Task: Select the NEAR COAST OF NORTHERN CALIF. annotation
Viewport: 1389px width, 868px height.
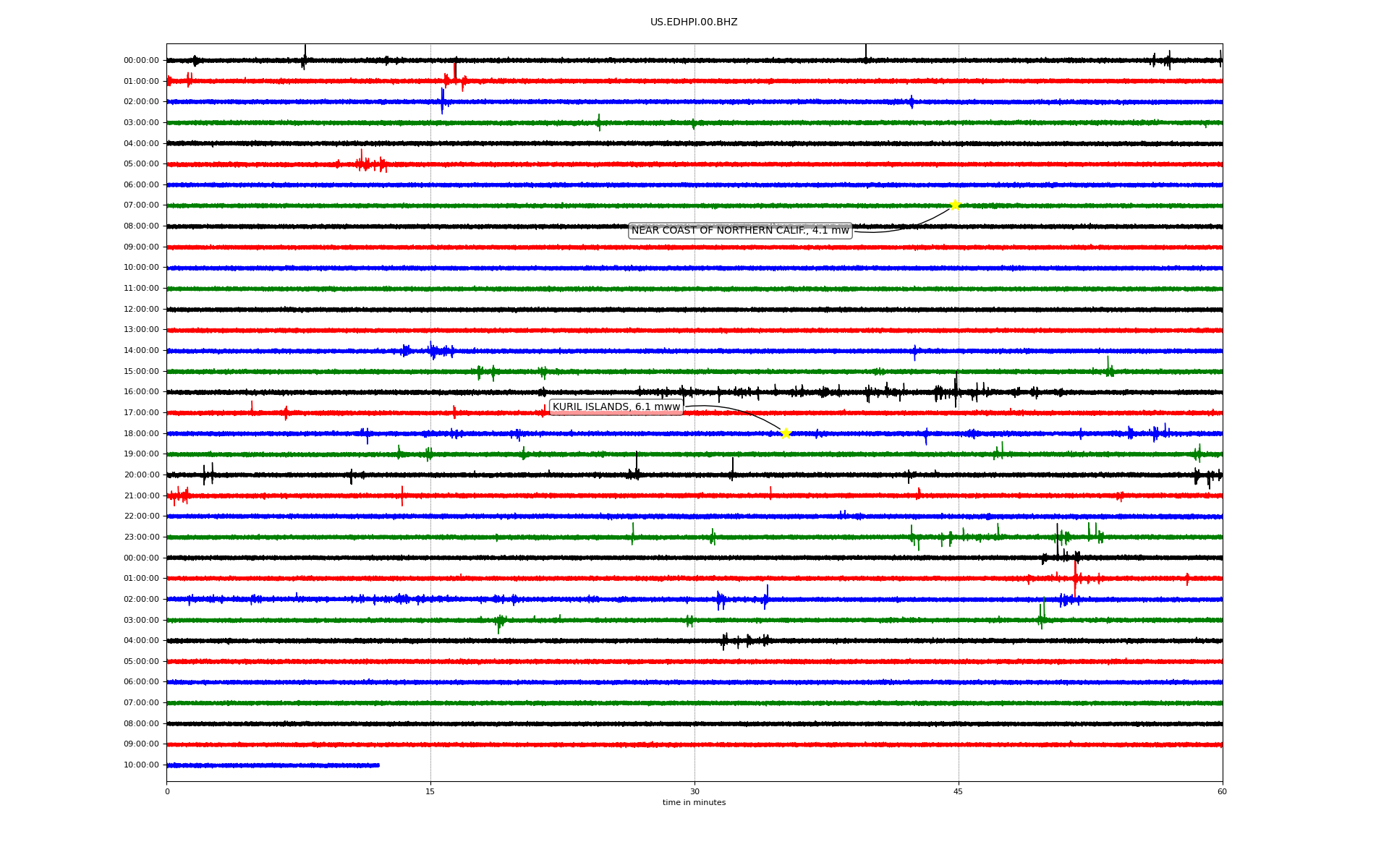Action: tap(740, 231)
